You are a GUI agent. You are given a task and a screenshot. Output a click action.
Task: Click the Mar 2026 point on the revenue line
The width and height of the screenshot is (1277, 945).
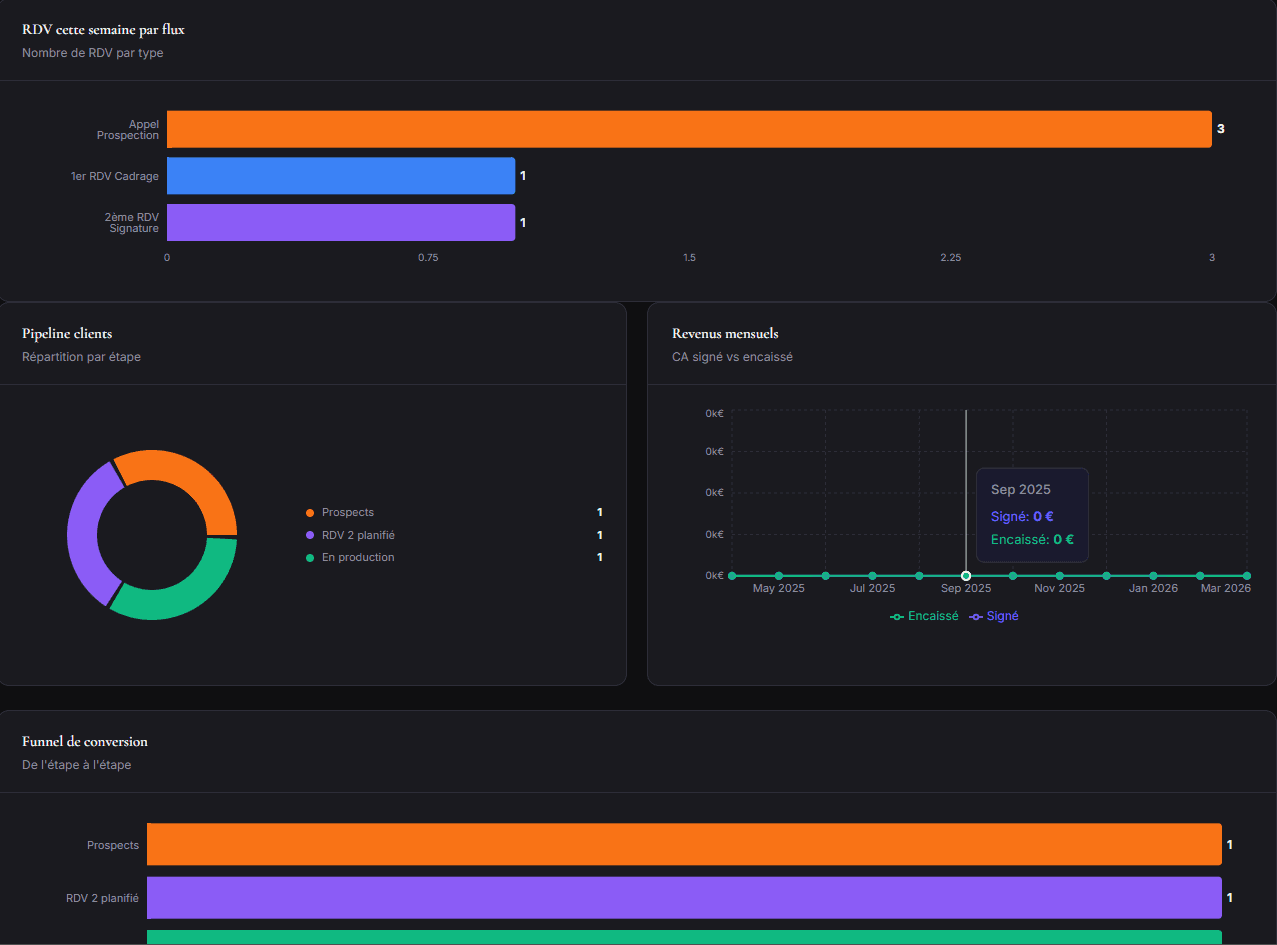click(x=1246, y=575)
